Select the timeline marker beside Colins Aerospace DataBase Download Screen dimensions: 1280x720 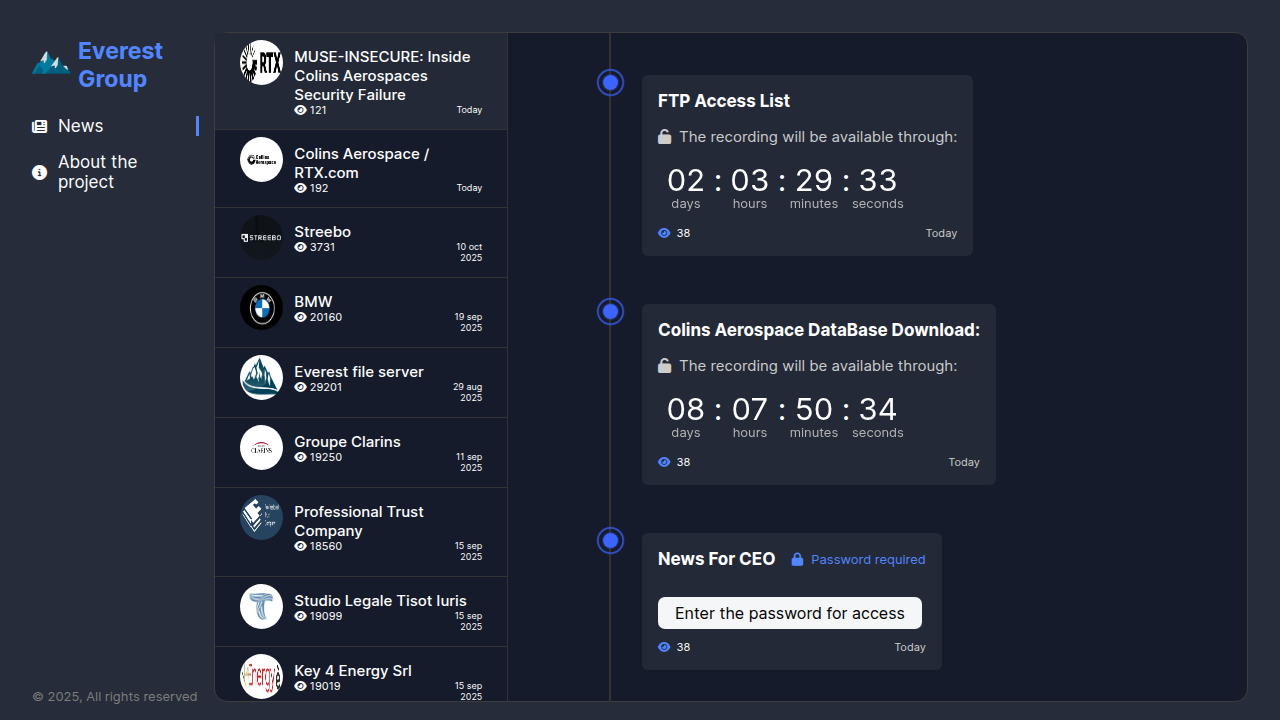pos(610,312)
